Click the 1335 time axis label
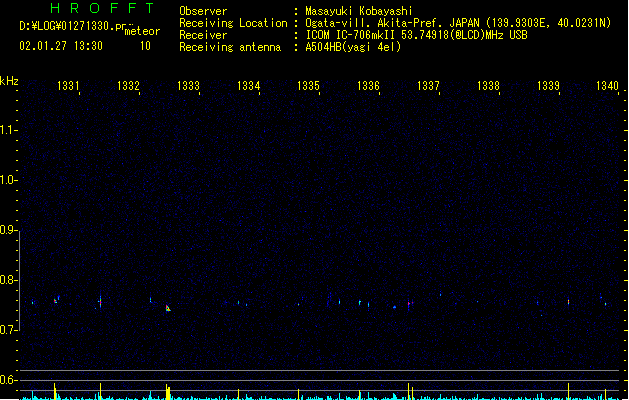This screenshot has width=629, height=400. (x=308, y=85)
